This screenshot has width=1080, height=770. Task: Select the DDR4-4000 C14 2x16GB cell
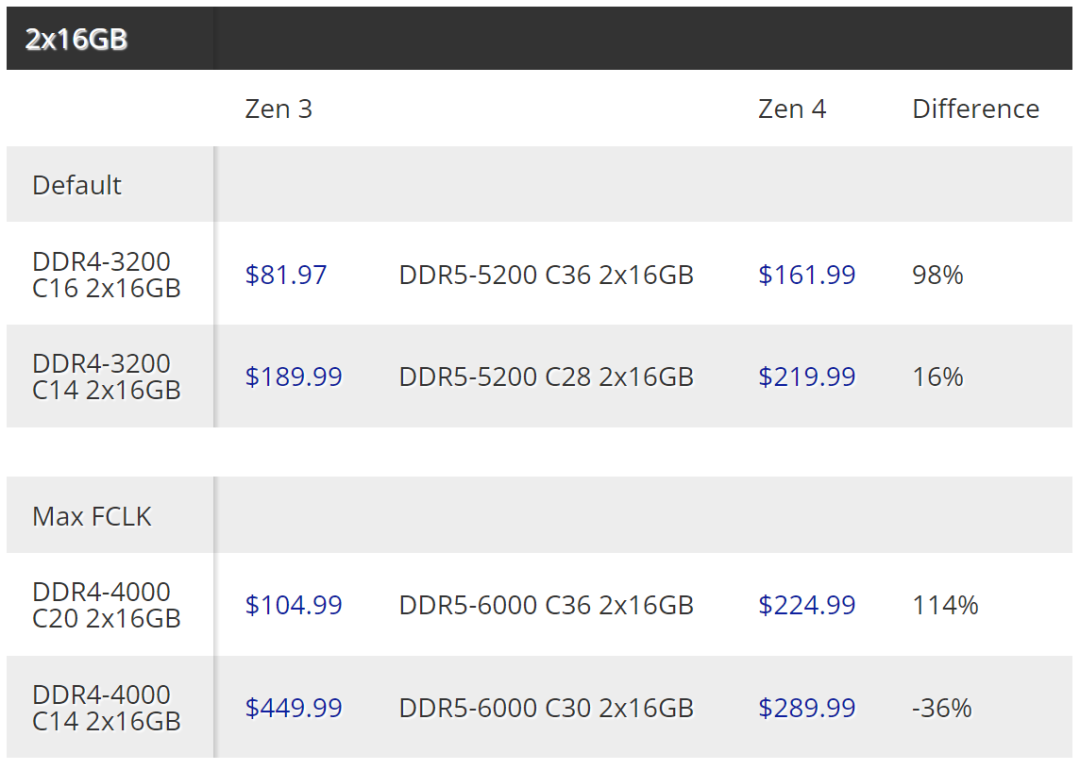[106, 708]
